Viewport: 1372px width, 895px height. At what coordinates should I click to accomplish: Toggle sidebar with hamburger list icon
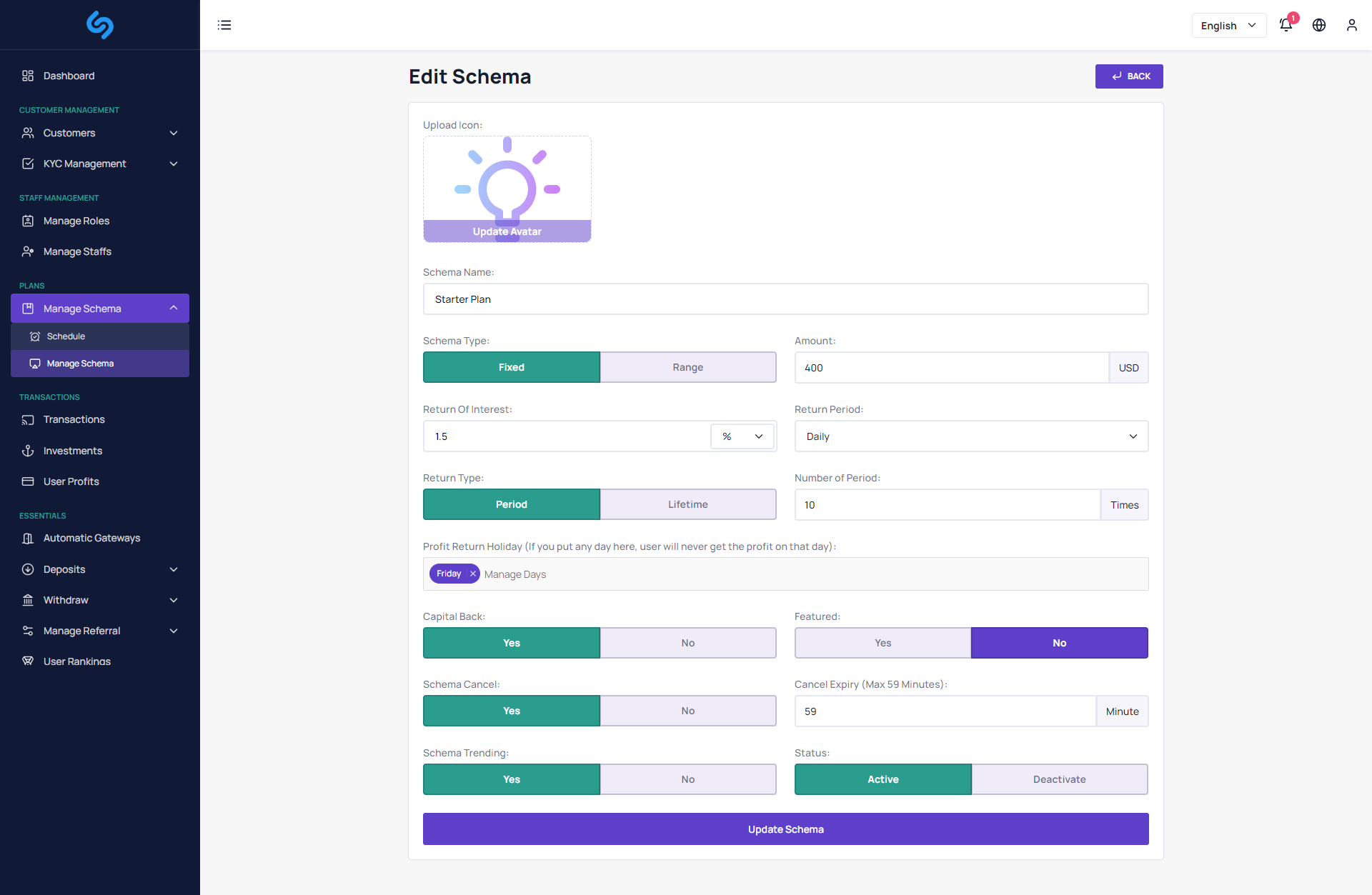(224, 25)
